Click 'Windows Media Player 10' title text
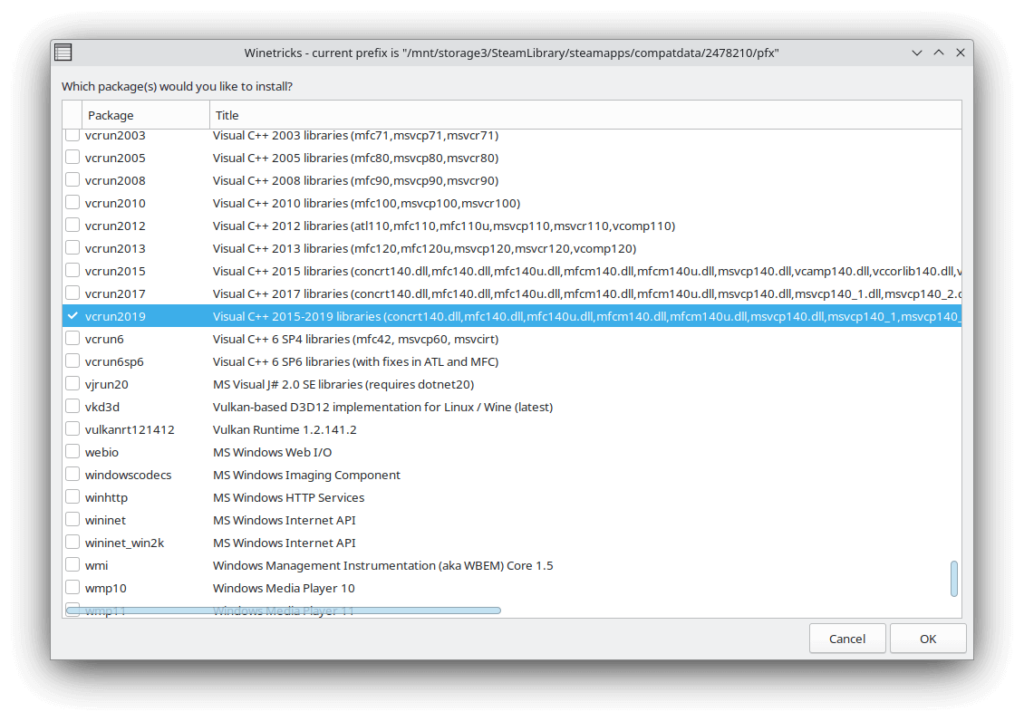Viewport: 1024px width, 721px height. coord(283,588)
